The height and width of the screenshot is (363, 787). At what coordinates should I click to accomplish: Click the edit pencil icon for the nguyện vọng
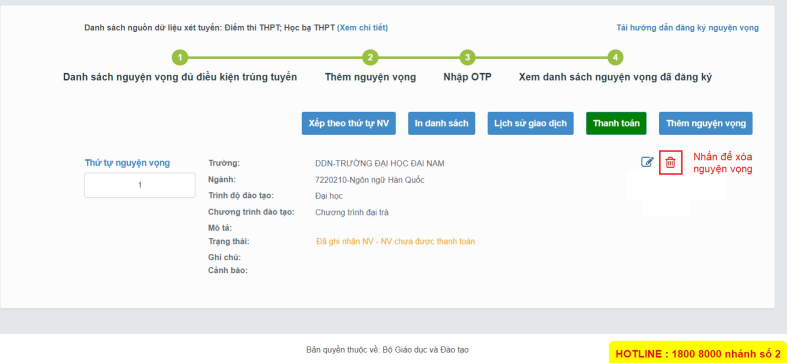[x=647, y=162]
